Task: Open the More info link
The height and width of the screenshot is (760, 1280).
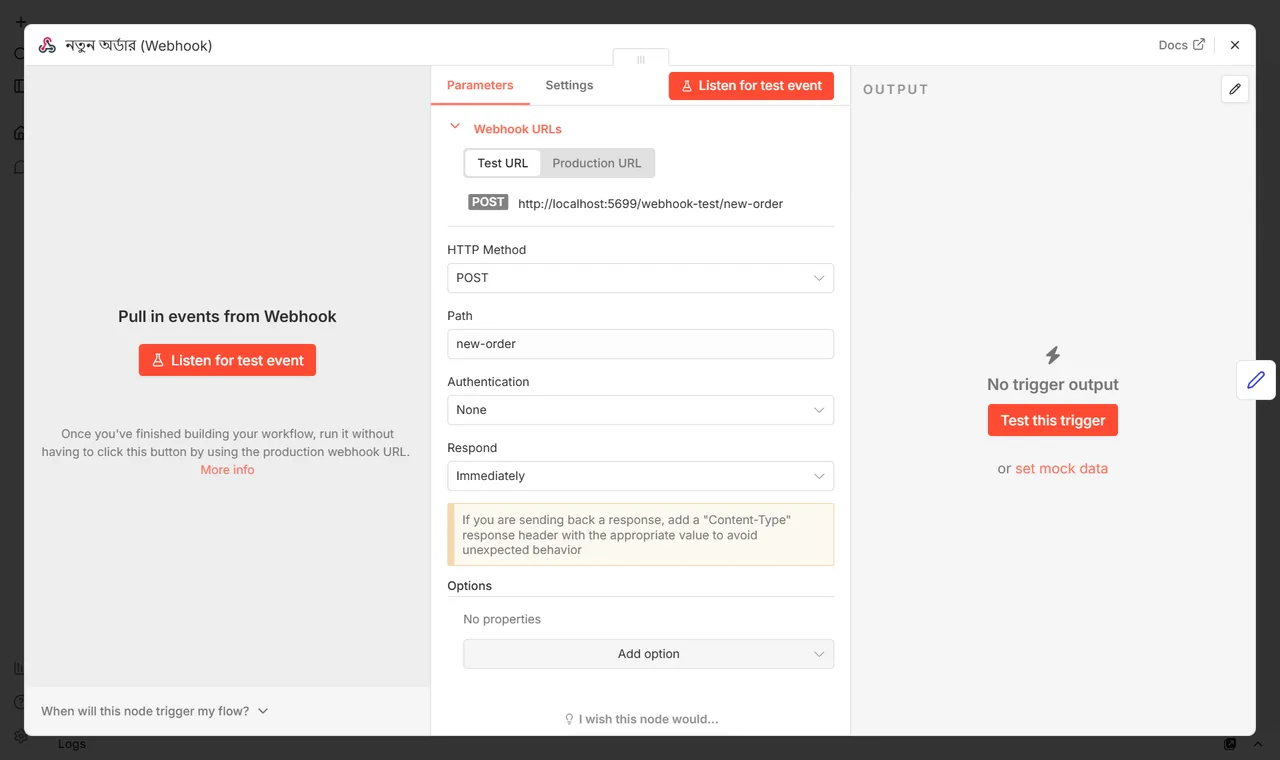Action: coord(227,470)
